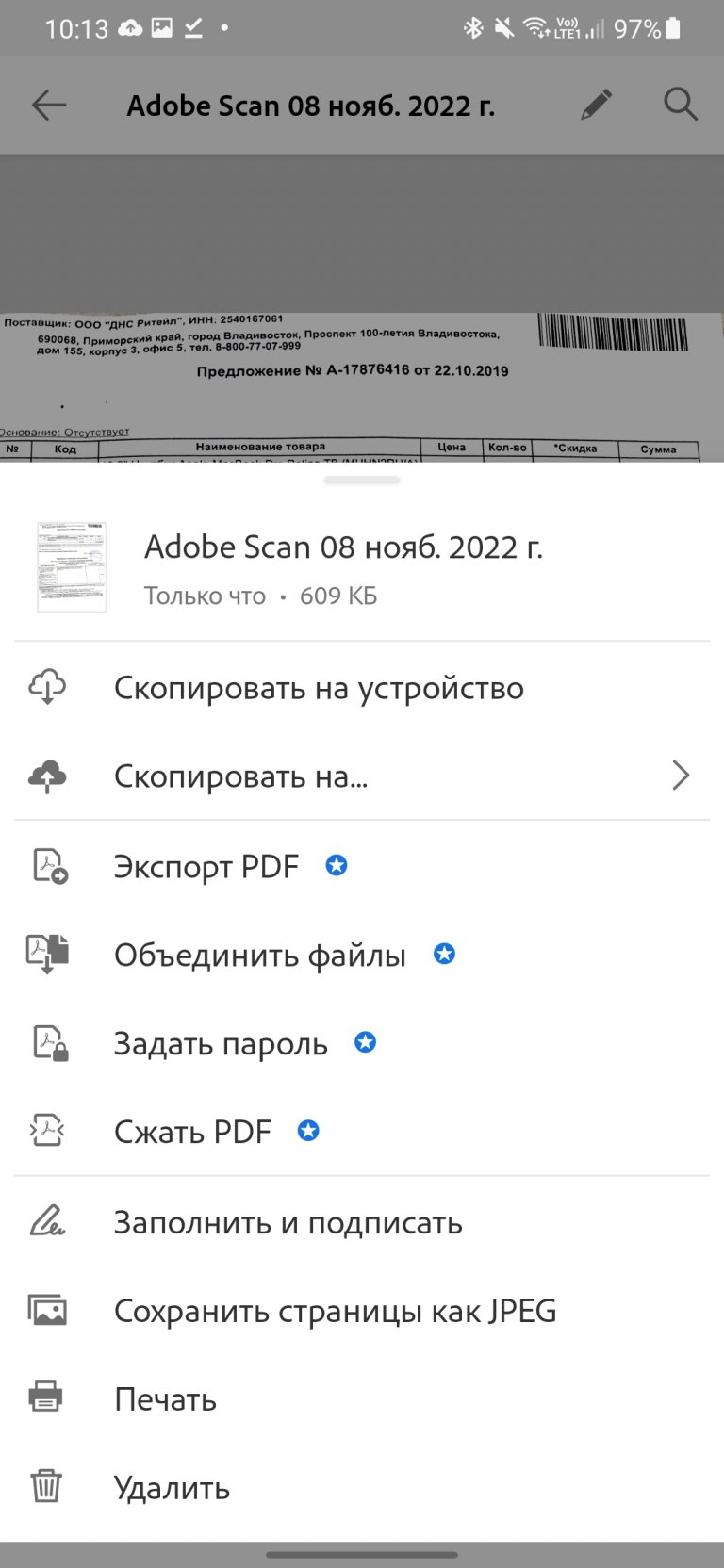
Task: Choose "Печать" menu entry
Action: [x=165, y=1399]
